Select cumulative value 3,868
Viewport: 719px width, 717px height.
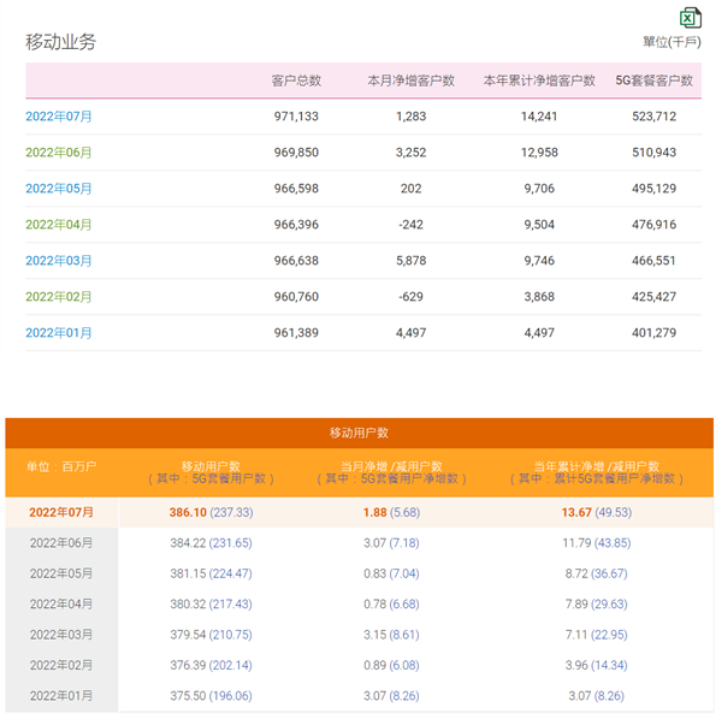coord(539,297)
